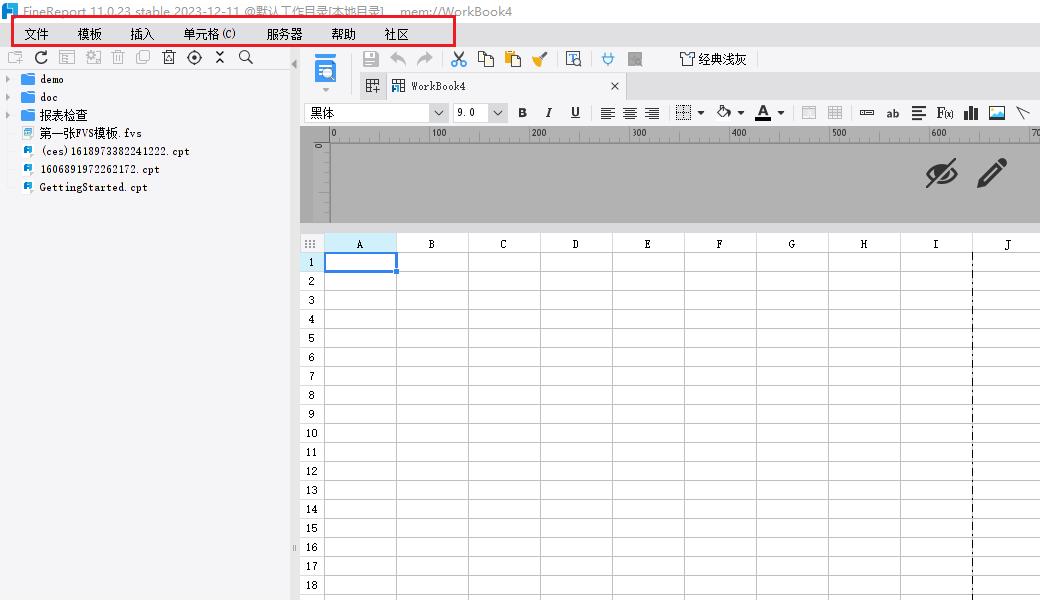Click the text lines icon beside F(x)
This screenshot has width=1040, height=600.
(919, 113)
